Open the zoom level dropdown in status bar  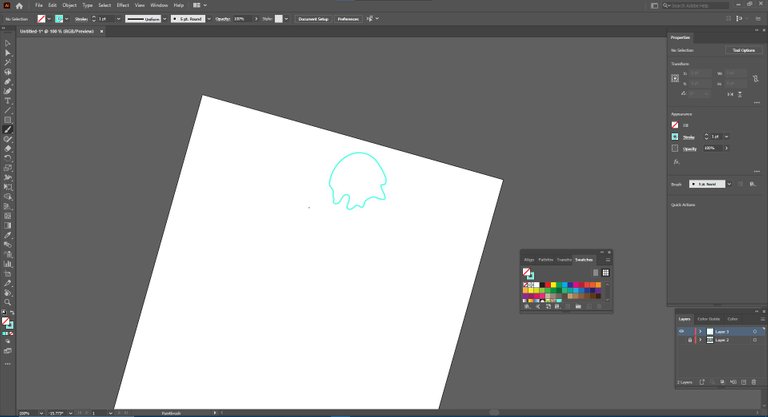(41, 414)
